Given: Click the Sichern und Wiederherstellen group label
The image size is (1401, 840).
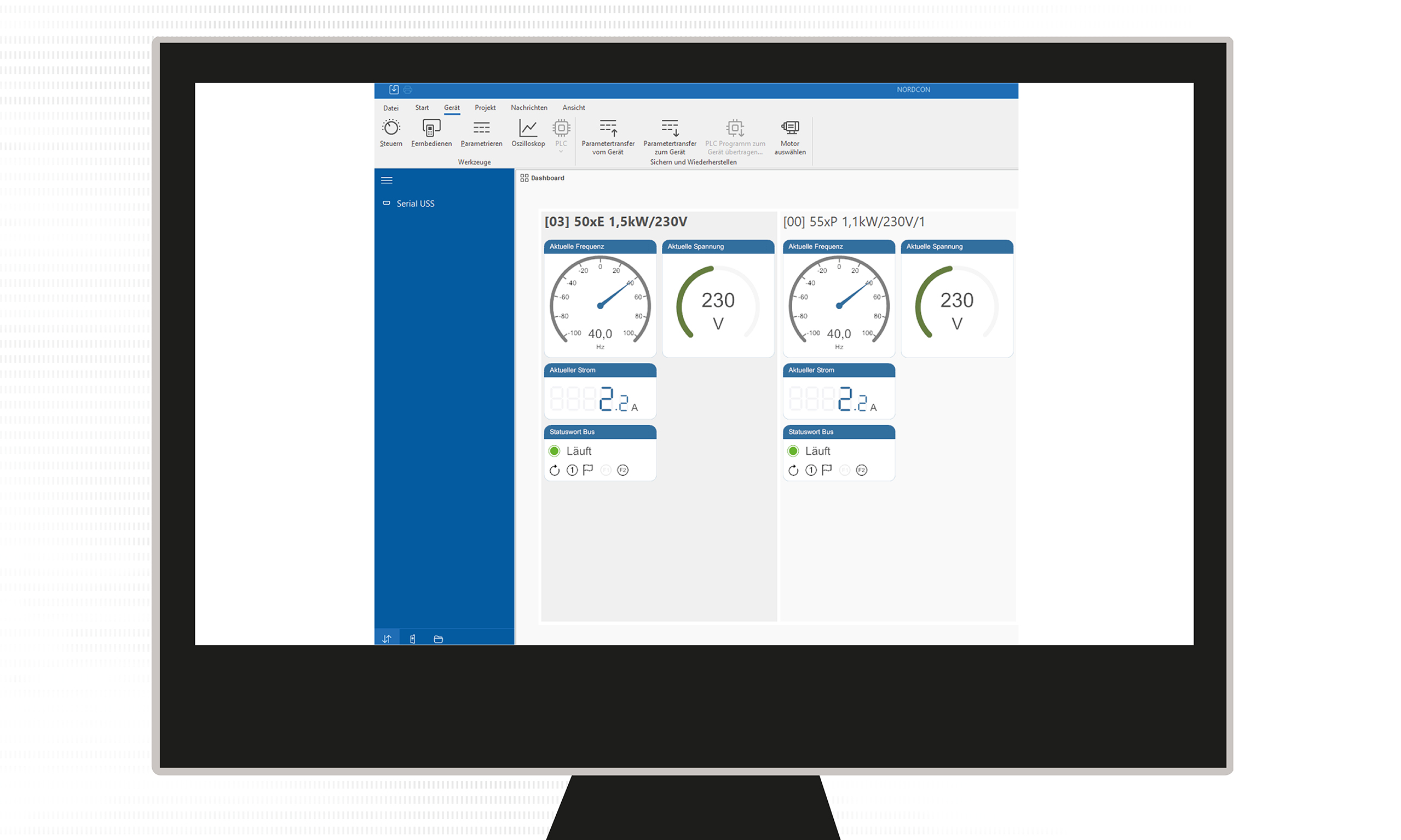Looking at the screenshot, I should tap(693, 163).
